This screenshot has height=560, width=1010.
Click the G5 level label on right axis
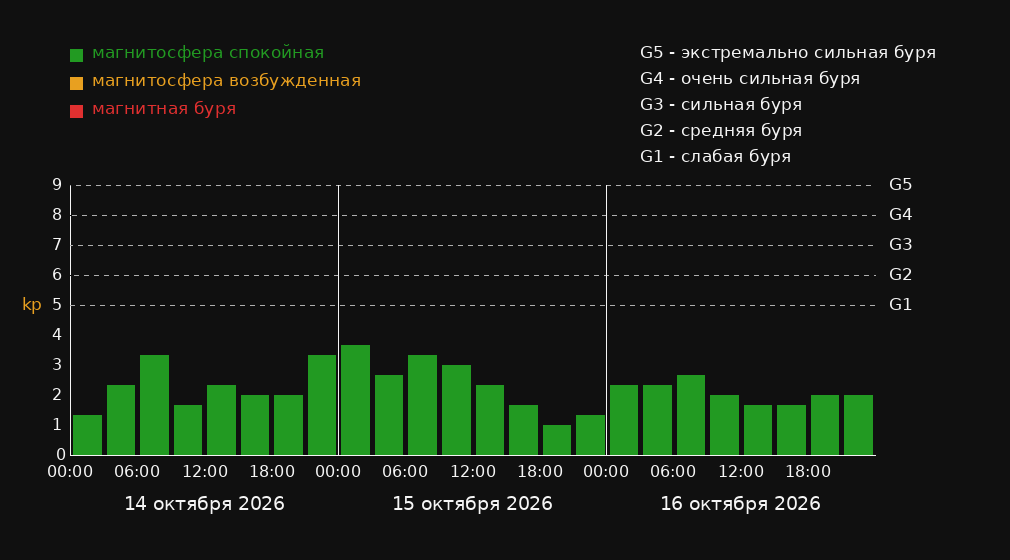tap(900, 185)
